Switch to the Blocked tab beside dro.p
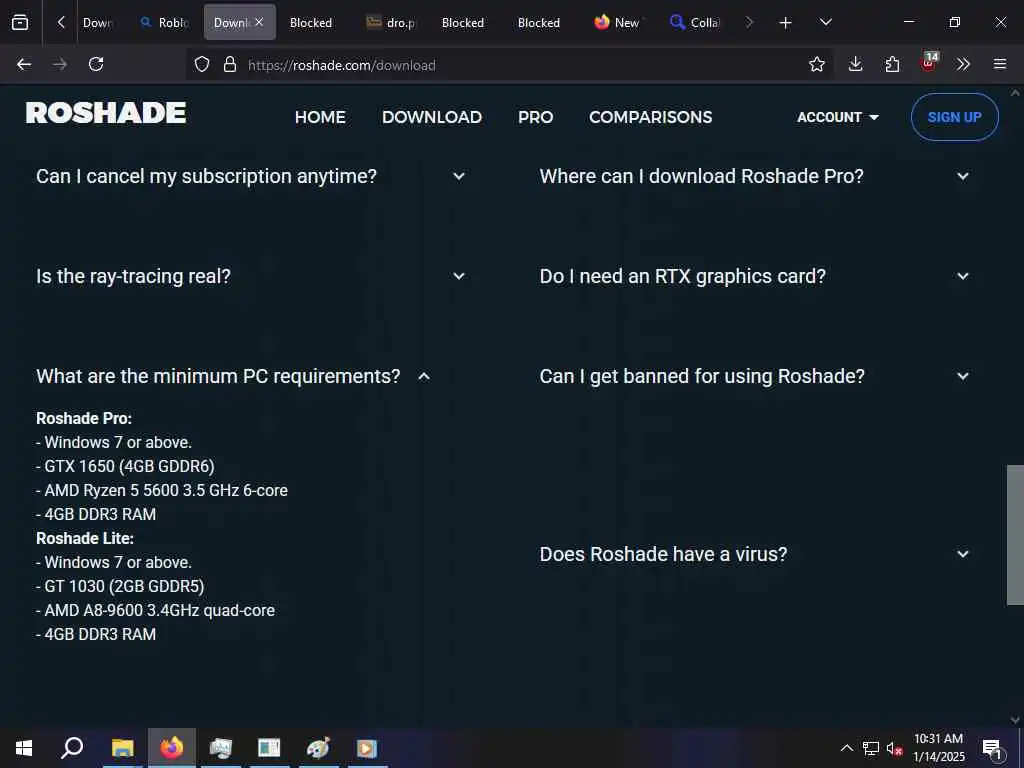1024x768 pixels. coord(462,22)
